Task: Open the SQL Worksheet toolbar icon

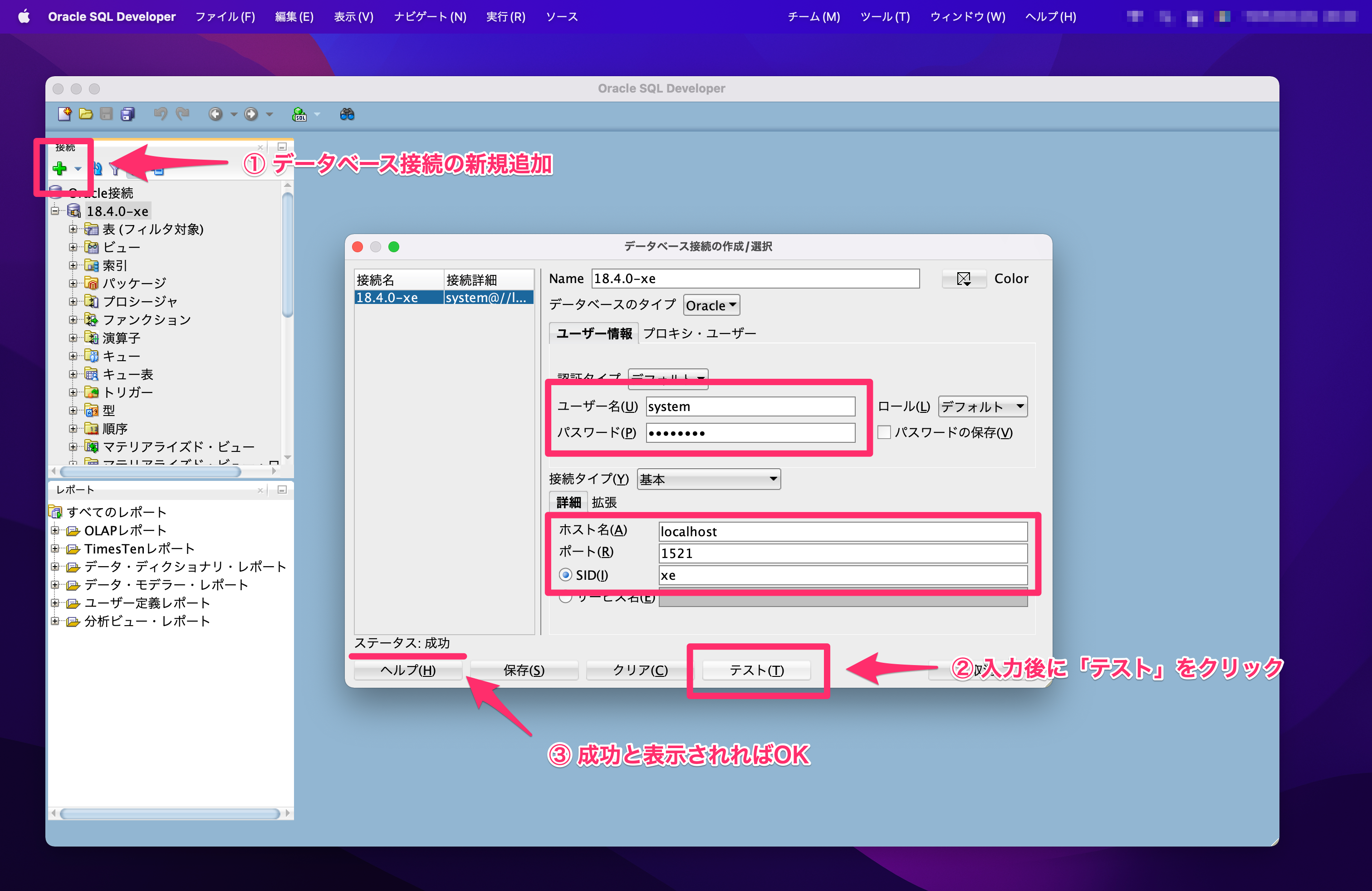Action: tap(299, 114)
